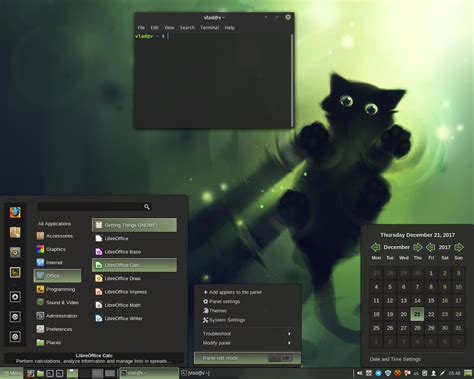Image resolution: width=474 pixels, height=379 pixels.
Task: Select December 31 in the calendar
Action: tap(458, 328)
